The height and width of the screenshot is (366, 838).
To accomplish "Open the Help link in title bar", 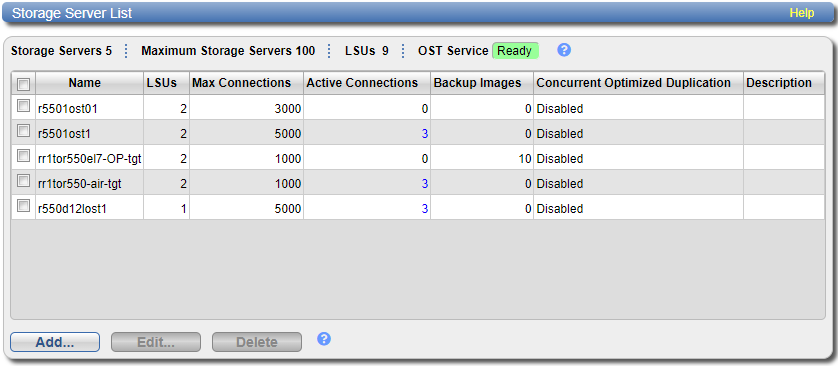I will (x=802, y=13).
